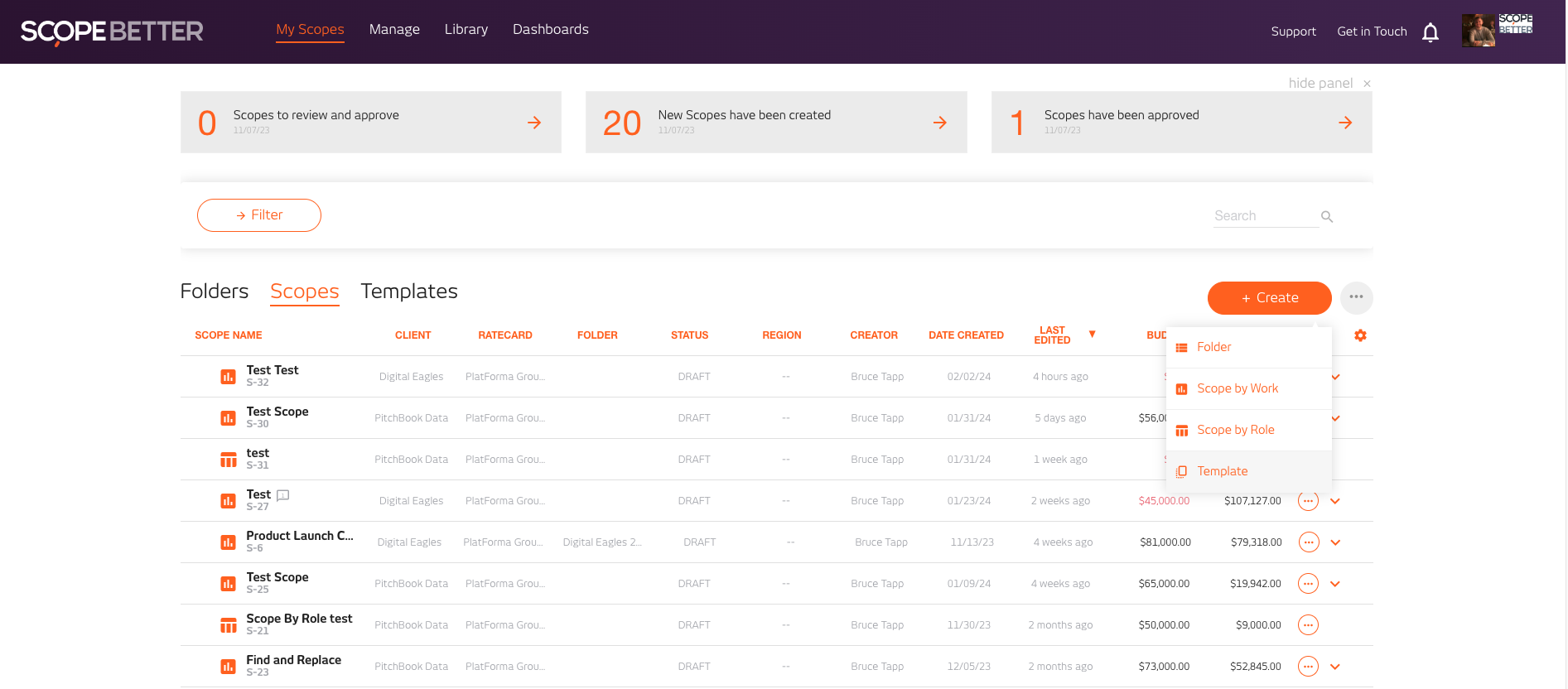
Task: Click the search magnifier icon
Action: 1327,217
